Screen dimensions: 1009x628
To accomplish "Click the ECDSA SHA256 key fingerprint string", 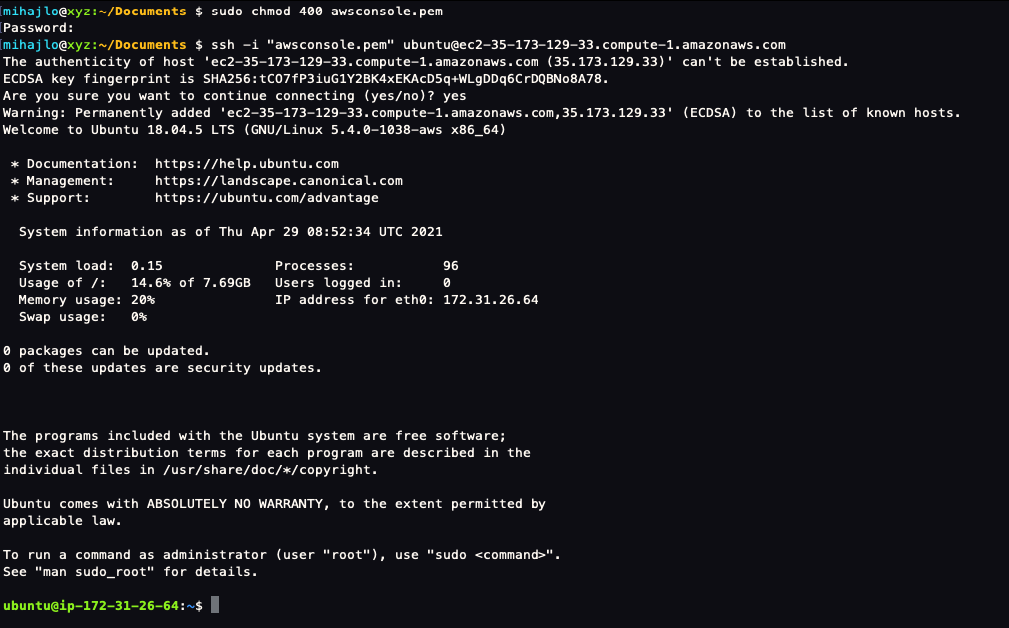I will (405, 78).
